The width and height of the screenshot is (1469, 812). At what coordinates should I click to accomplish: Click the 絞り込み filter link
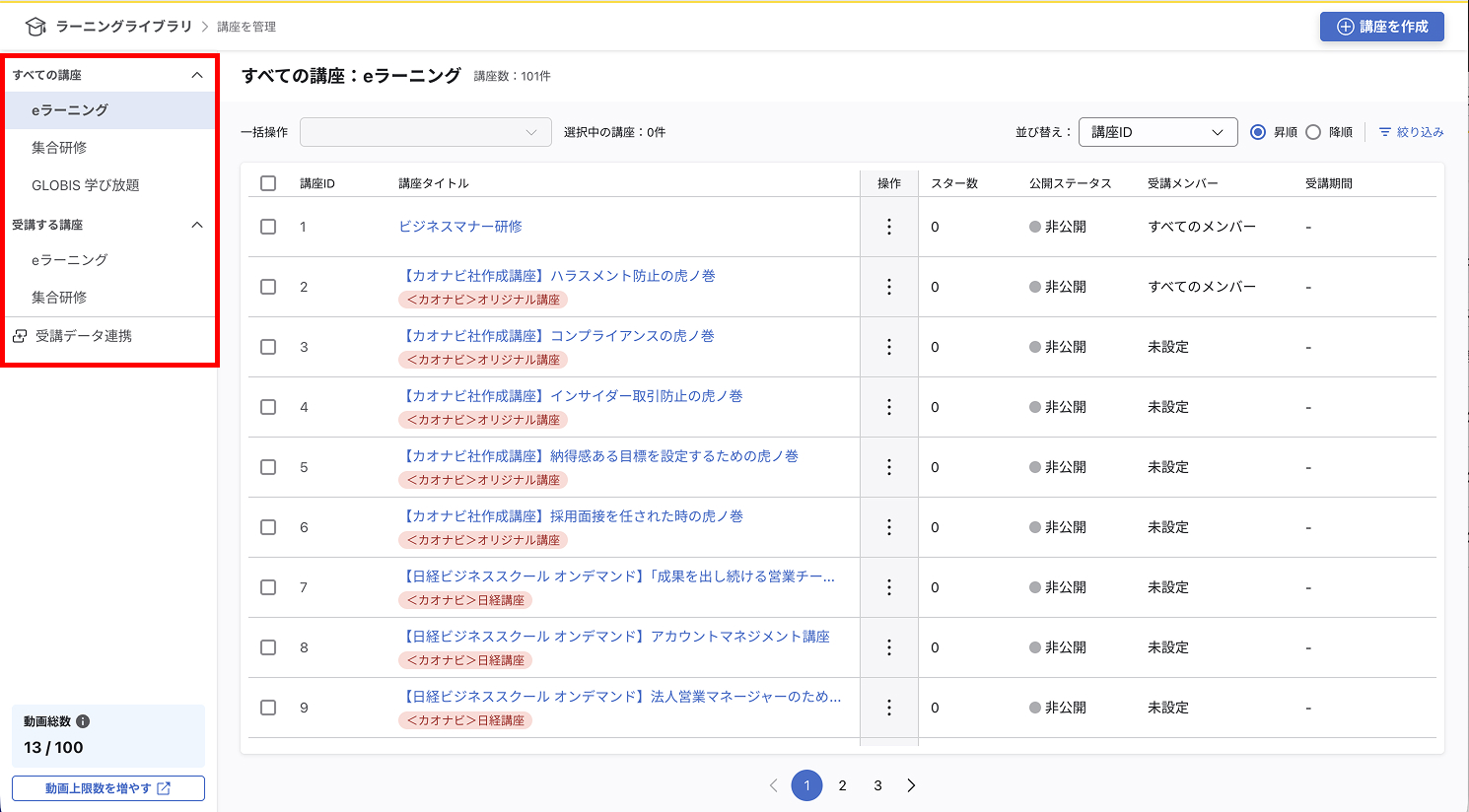[x=1411, y=132]
